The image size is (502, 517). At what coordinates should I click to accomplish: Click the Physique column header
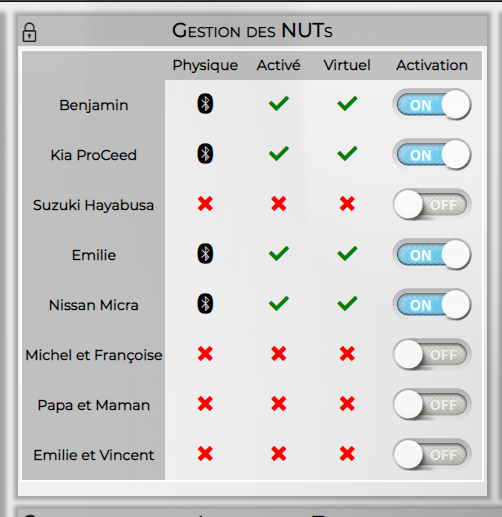[x=205, y=66]
